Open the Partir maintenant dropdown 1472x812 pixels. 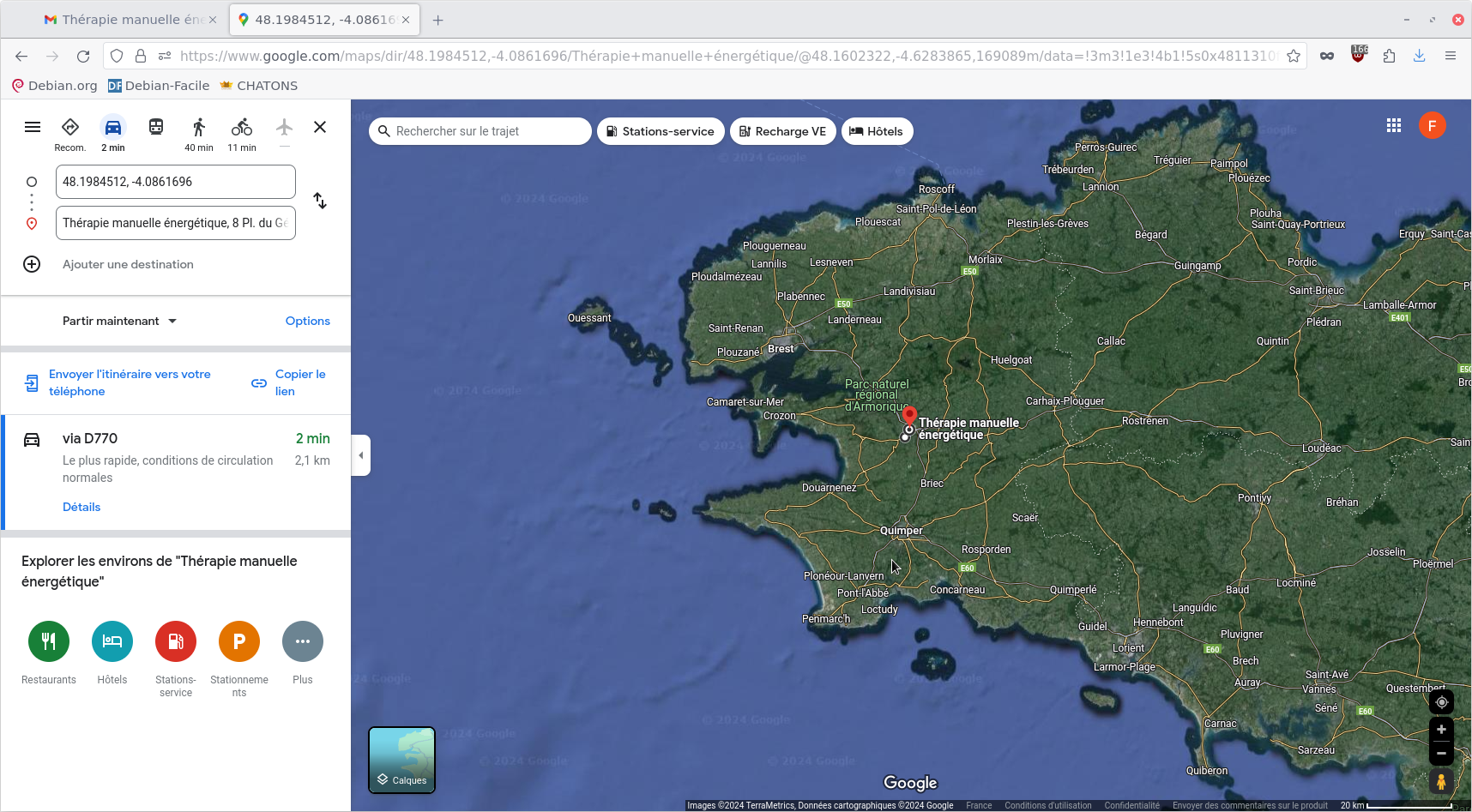(119, 321)
